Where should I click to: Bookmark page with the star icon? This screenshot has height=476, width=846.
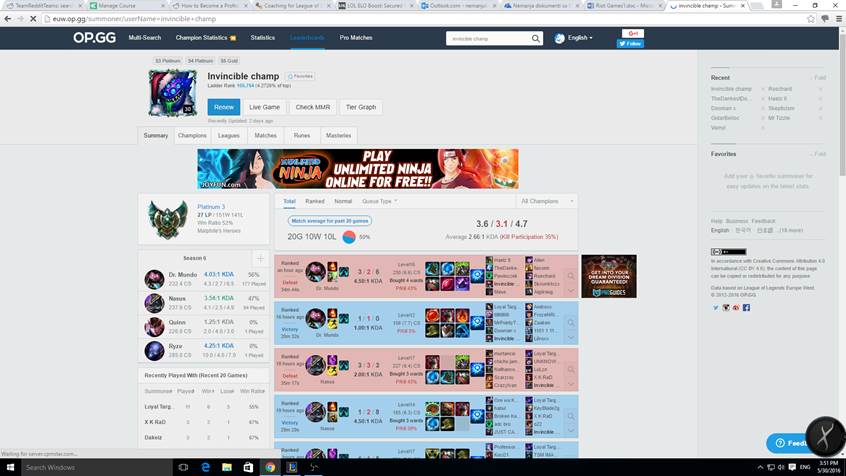tap(810, 18)
